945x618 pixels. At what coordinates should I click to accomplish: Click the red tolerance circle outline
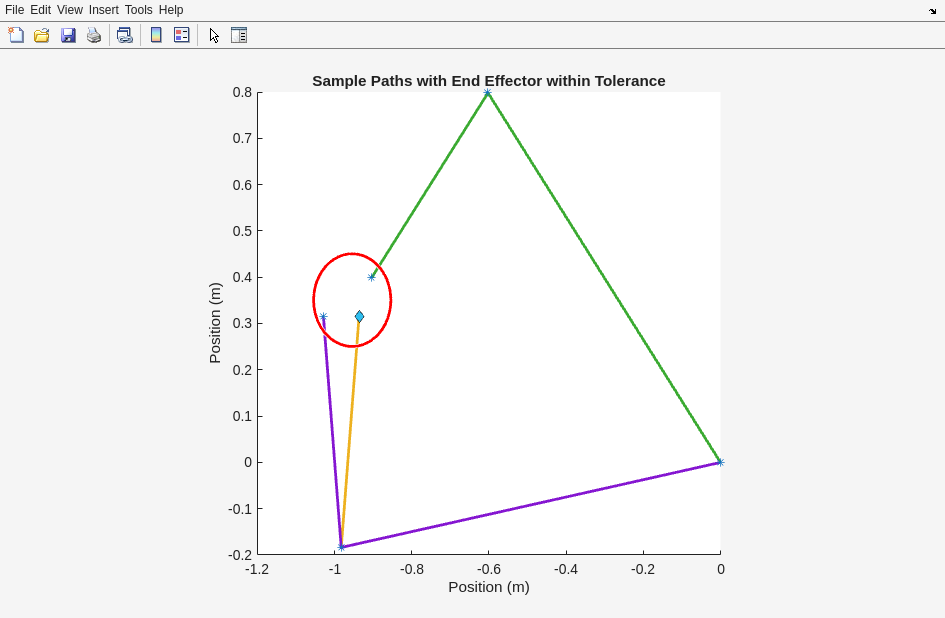pos(391,300)
